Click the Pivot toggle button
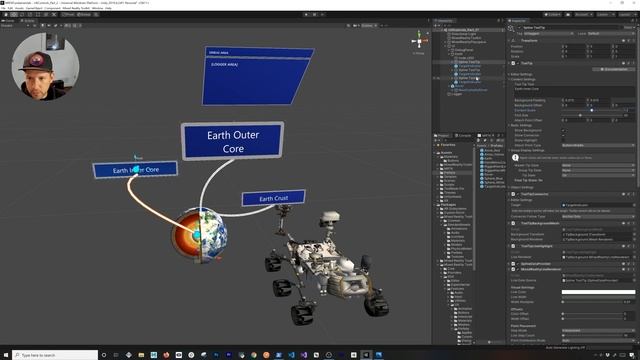This screenshot has height=360, width=640. 68,15
